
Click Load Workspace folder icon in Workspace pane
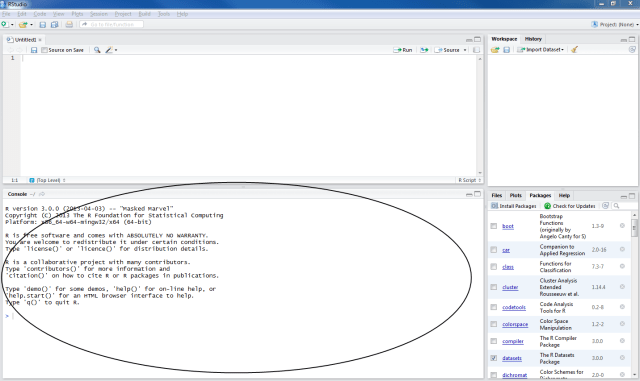pyautogui.click(x=495, y=49)
